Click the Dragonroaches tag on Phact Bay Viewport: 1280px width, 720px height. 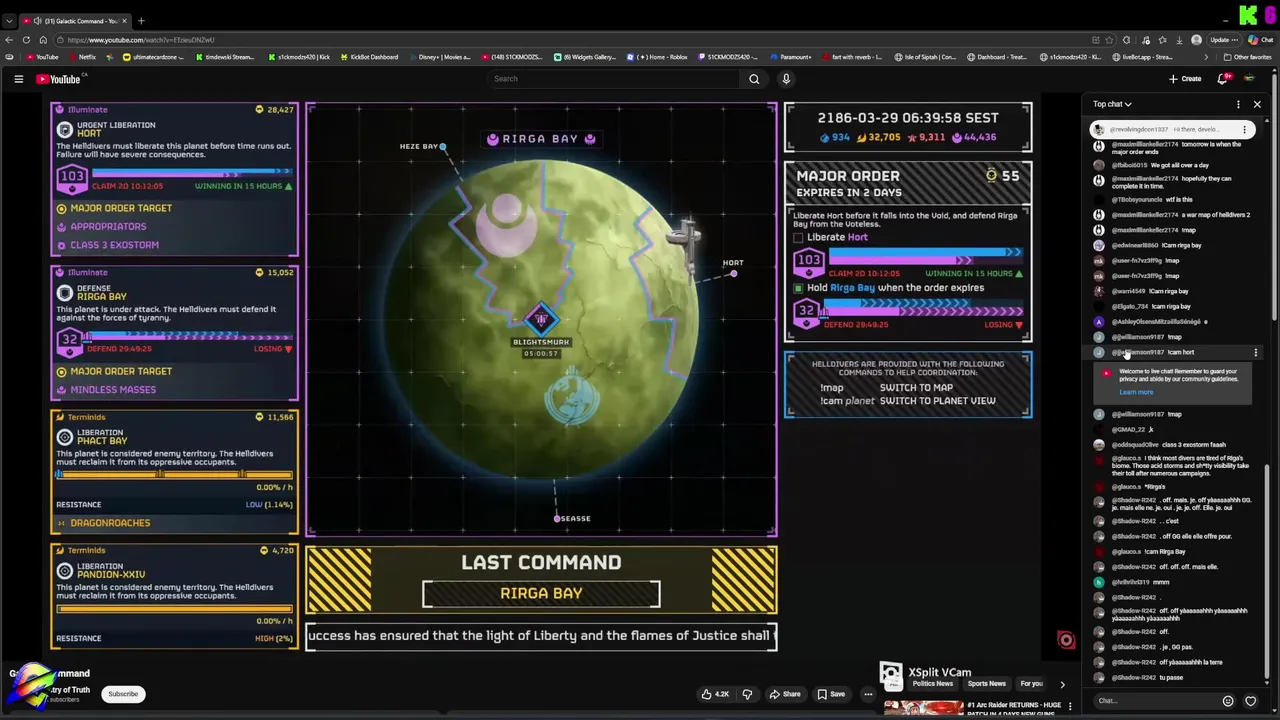coord(110,523)
